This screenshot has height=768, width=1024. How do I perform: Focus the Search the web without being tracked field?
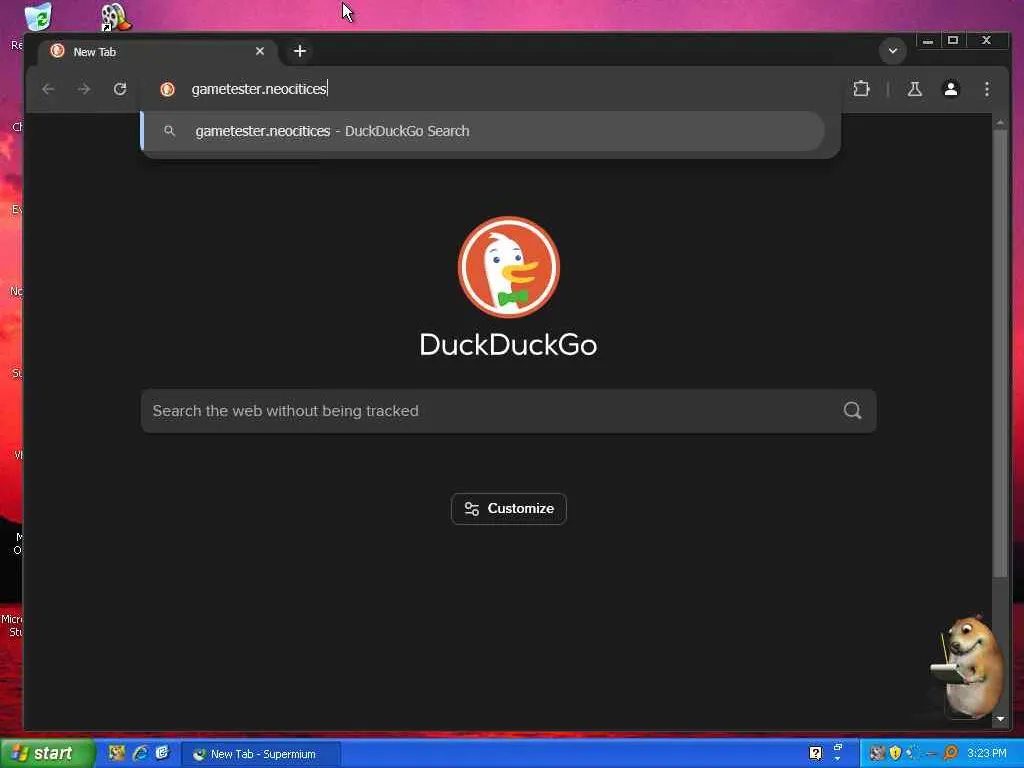(509, 411)
